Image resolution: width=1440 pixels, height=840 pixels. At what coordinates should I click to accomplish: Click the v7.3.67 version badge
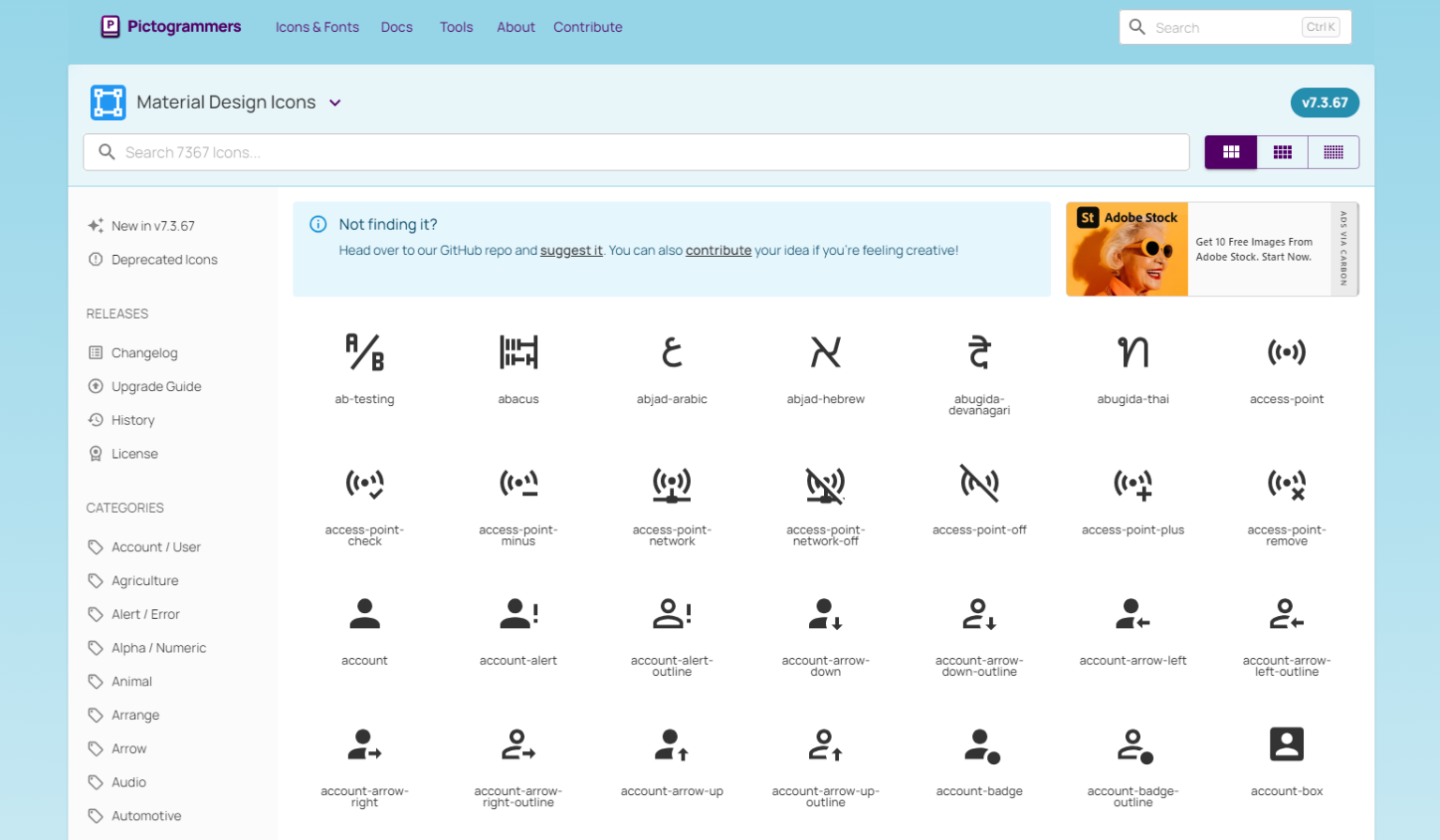[1325, 102]
